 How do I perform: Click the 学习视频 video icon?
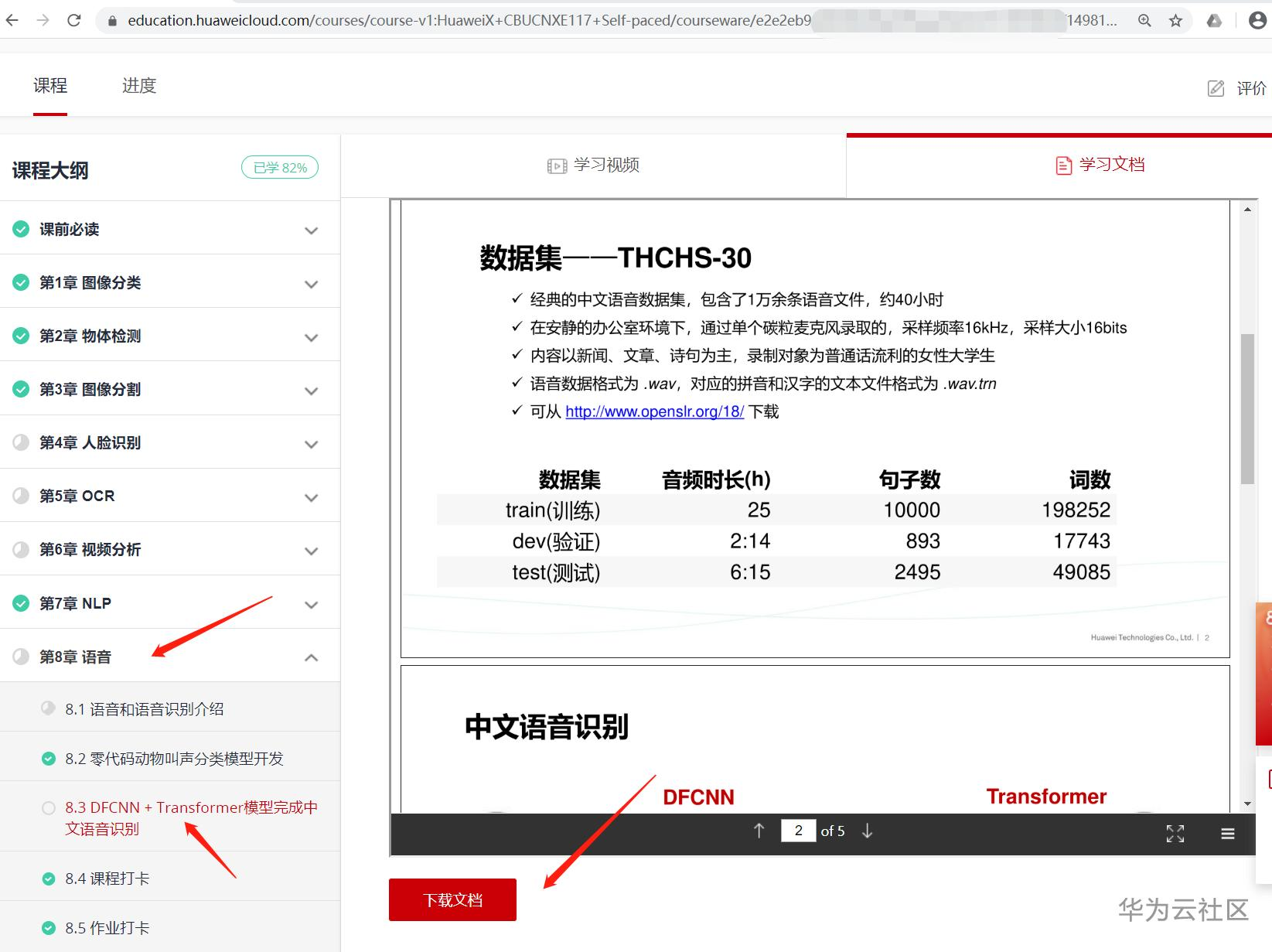point(557,165)
